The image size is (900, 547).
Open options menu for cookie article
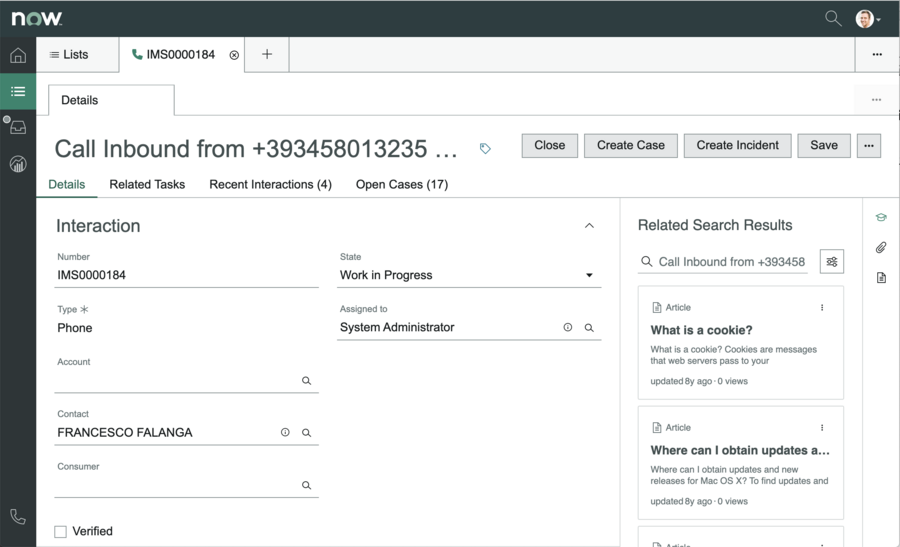click(822, 308)
